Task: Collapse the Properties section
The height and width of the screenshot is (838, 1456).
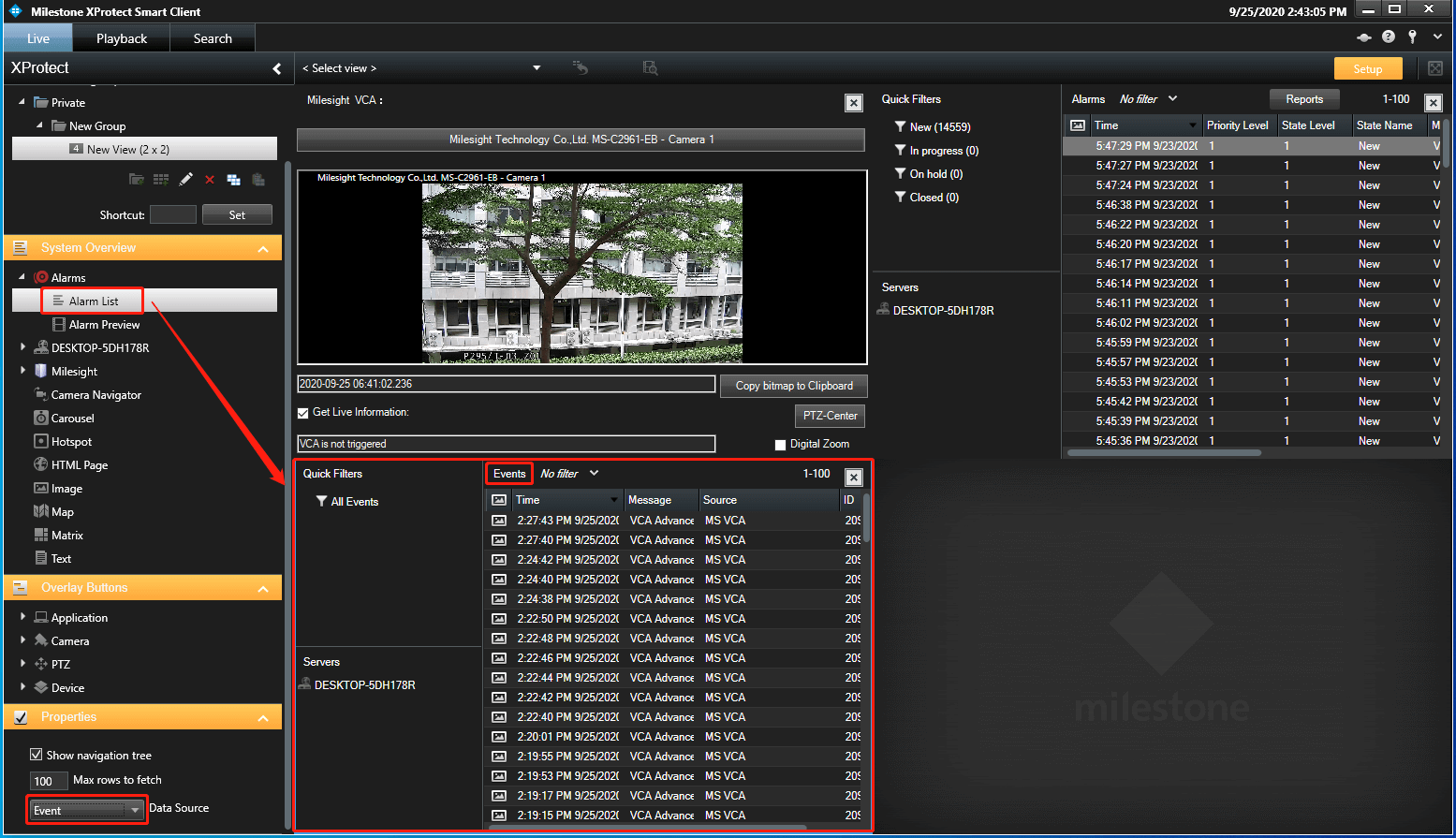Action: [x=263, y=717]
